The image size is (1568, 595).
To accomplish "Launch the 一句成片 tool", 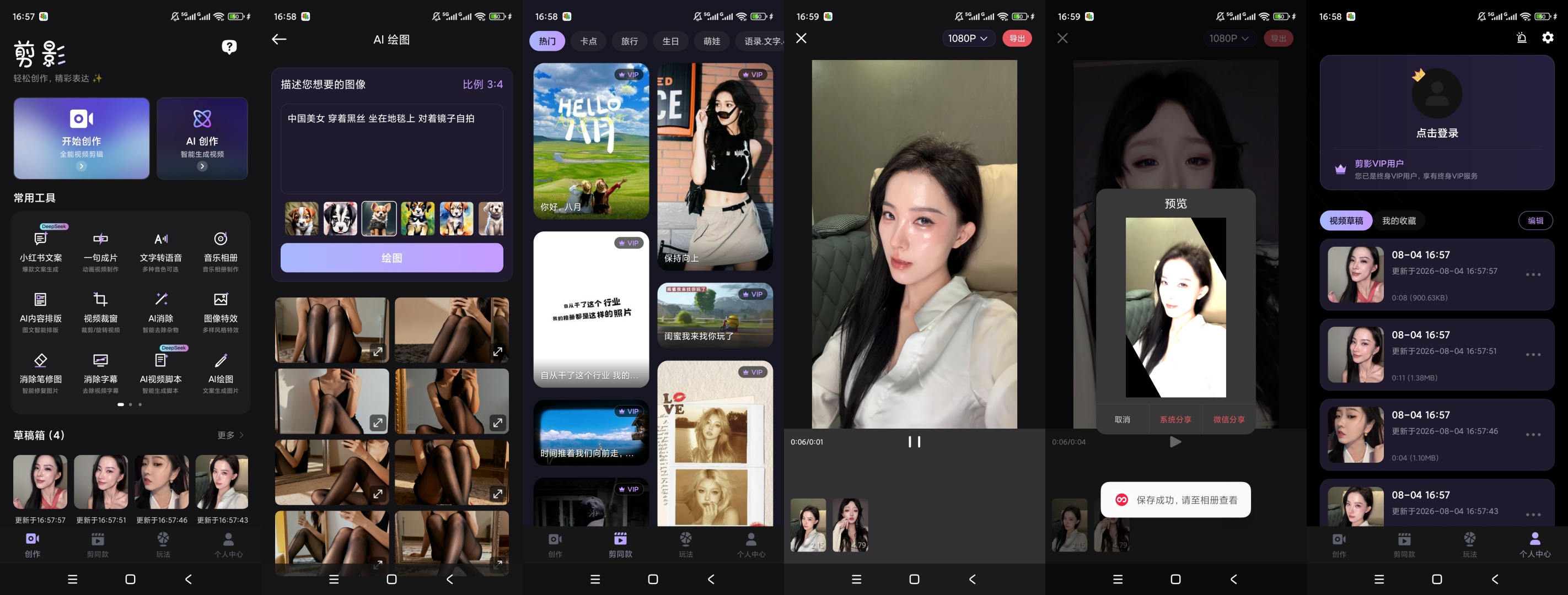I will (x=100, y=252).
